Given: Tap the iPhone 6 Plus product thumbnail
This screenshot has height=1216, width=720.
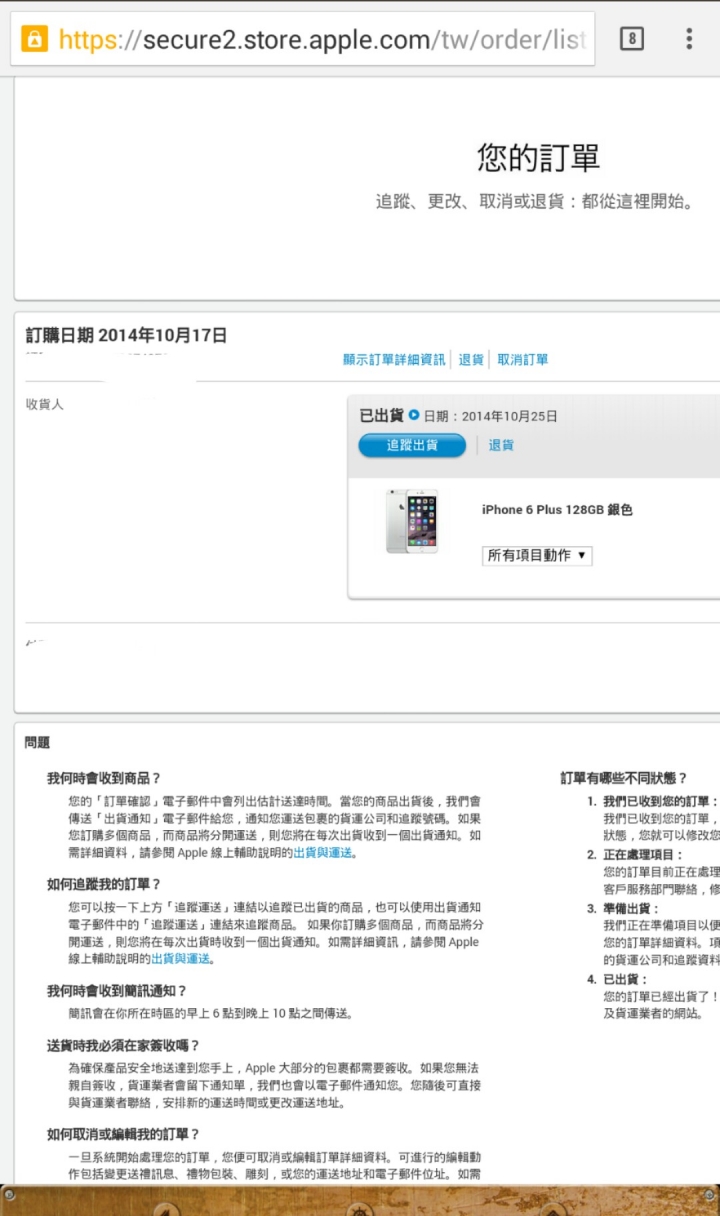Looking at the screenshot, I should (412, 521).
